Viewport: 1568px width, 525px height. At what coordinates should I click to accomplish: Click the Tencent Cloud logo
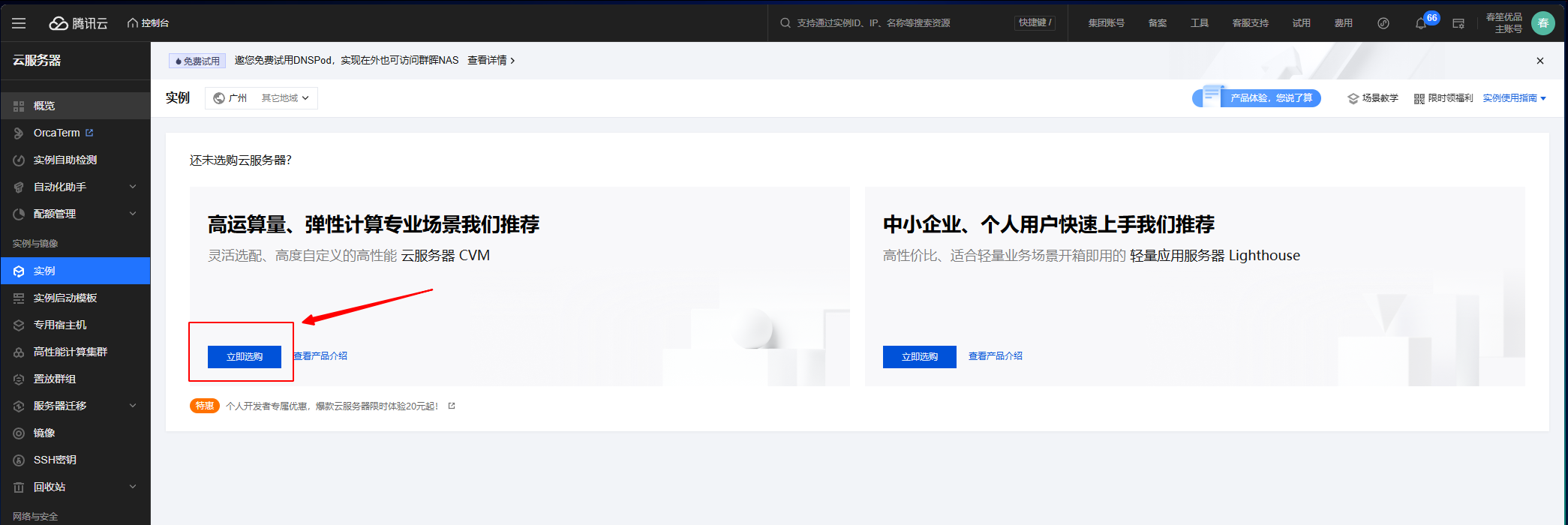pyautogui.click(x=79, y=23)
